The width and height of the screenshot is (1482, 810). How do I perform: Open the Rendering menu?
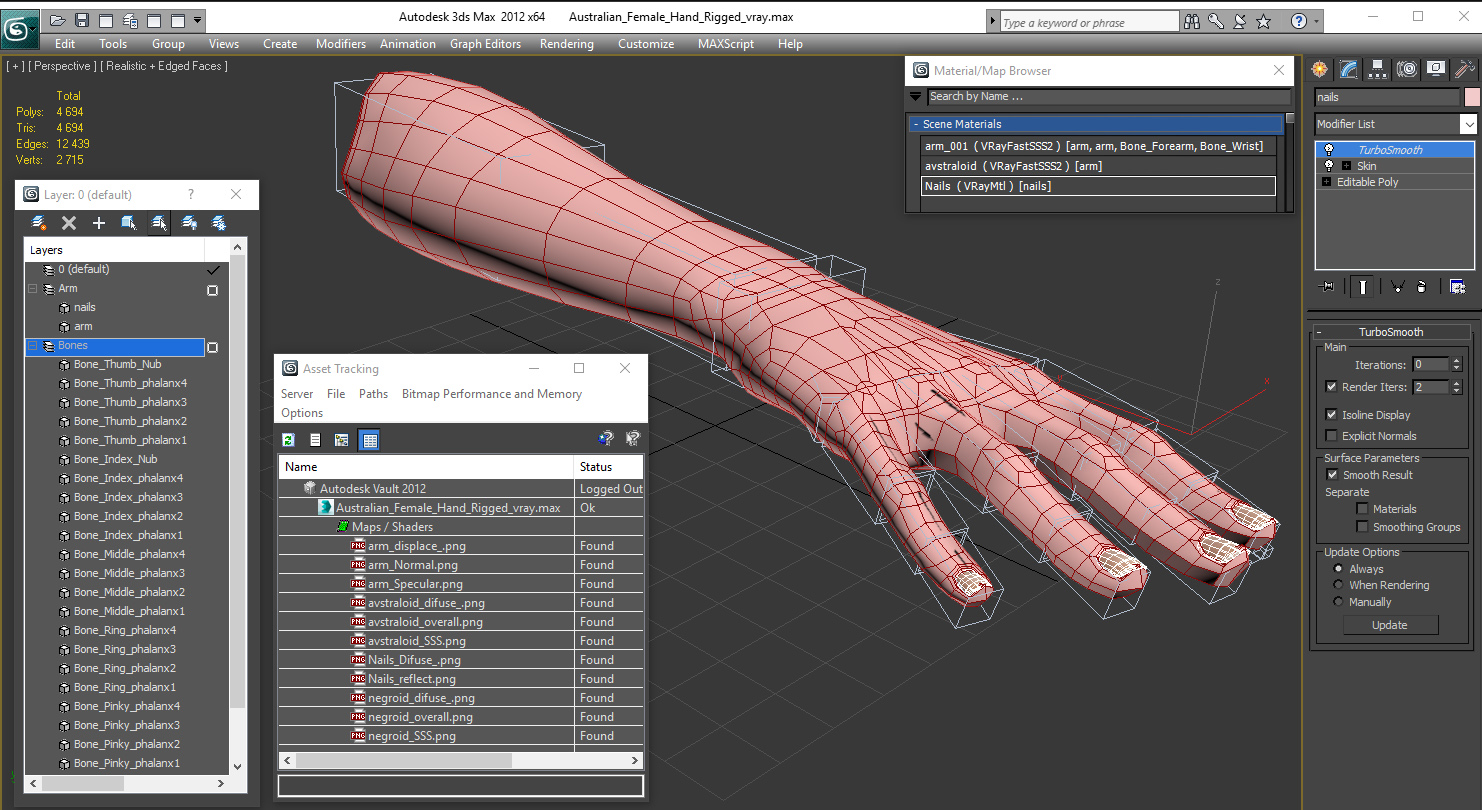click(x=566, y=44)
